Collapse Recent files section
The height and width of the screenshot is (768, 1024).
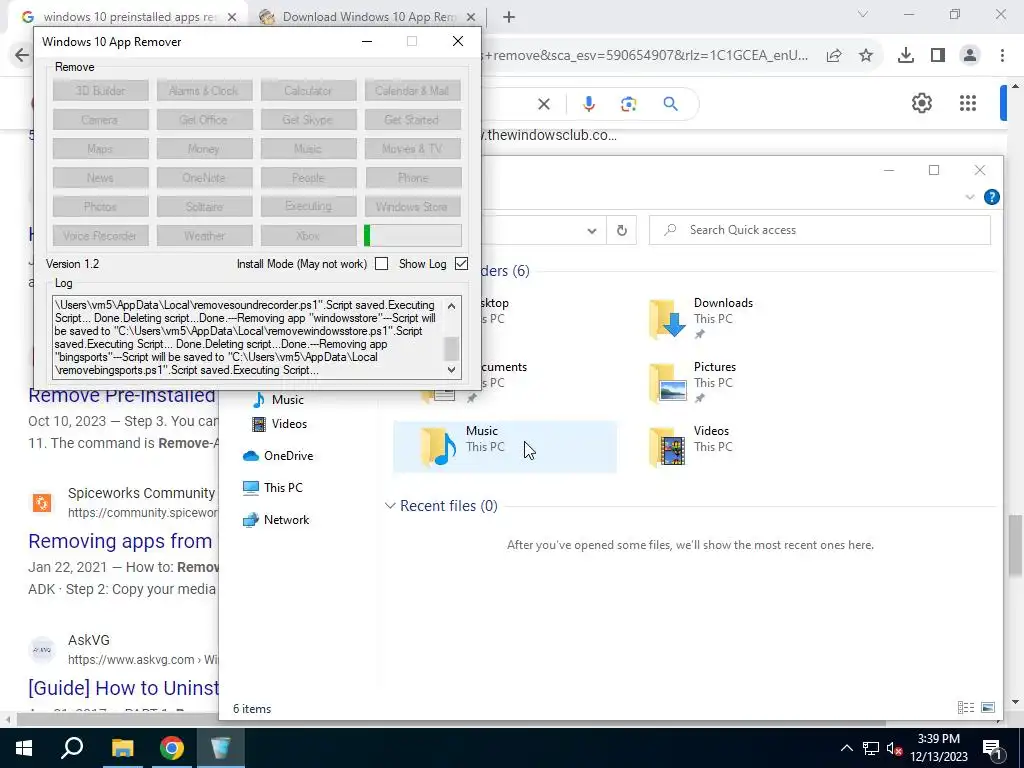(390, 505)
